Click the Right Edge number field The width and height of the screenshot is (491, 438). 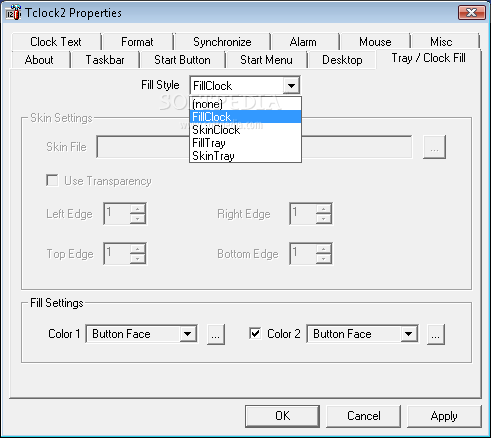tap(303, 214)
